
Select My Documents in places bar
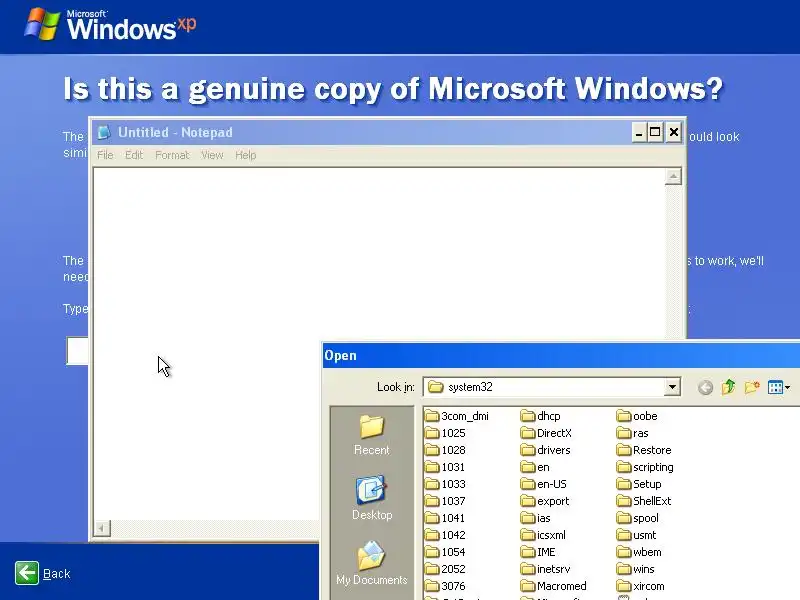371,563
